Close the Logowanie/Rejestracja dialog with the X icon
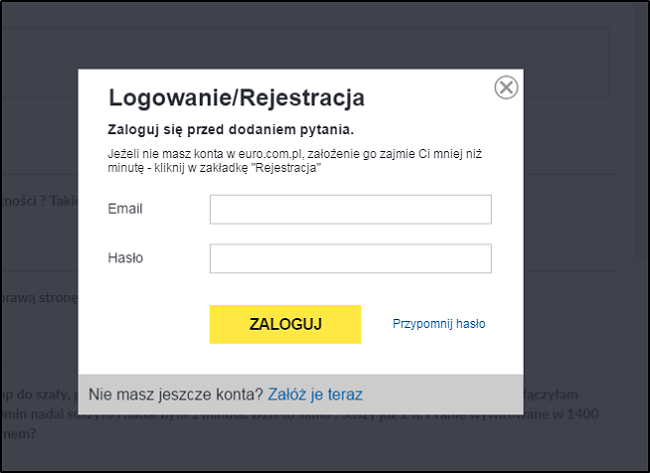The width and height of the screenshot is (650, 473). pyautogui.click(x=506, y=88)
